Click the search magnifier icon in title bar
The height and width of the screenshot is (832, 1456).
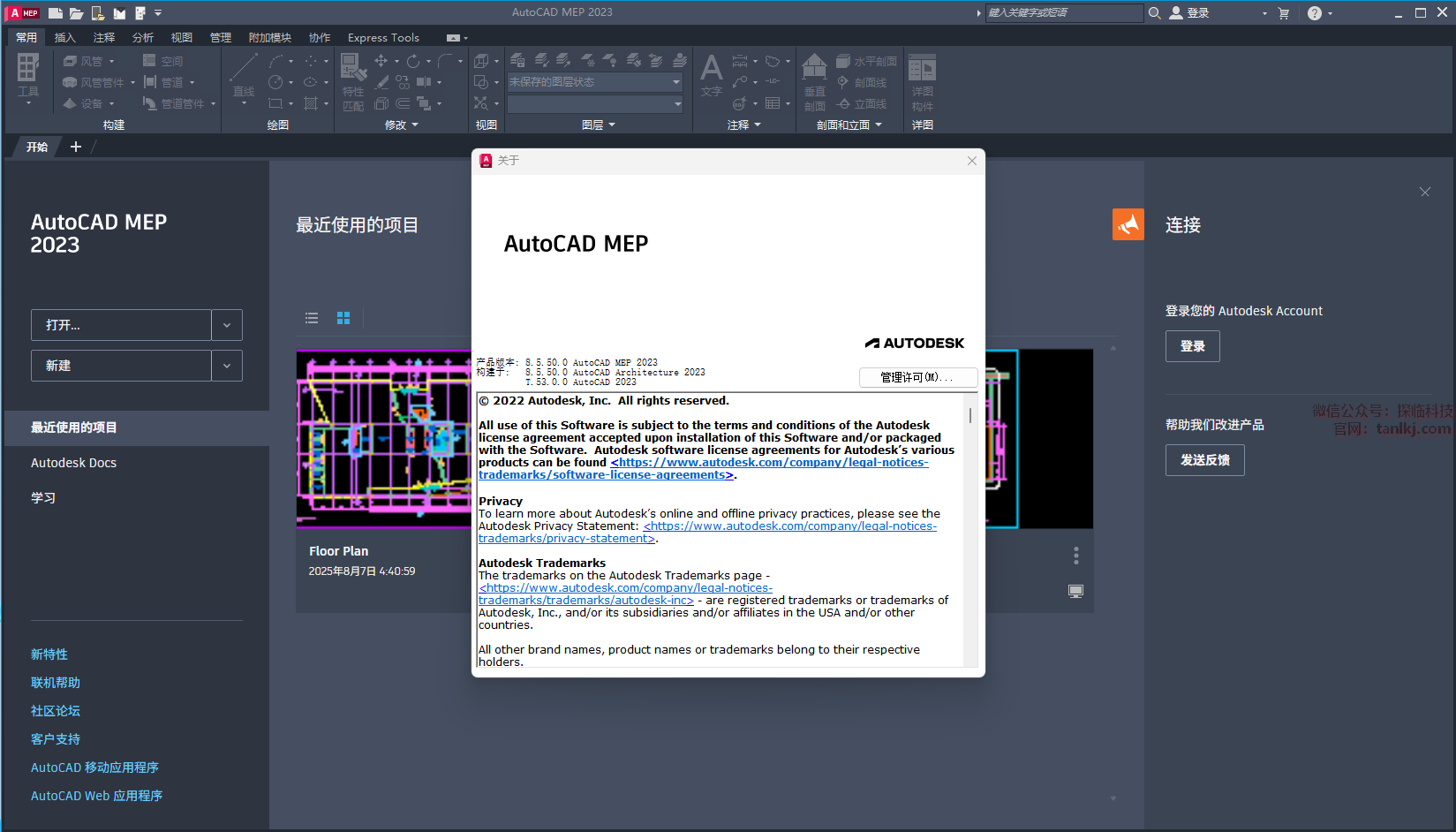(x=1154, y=13)
